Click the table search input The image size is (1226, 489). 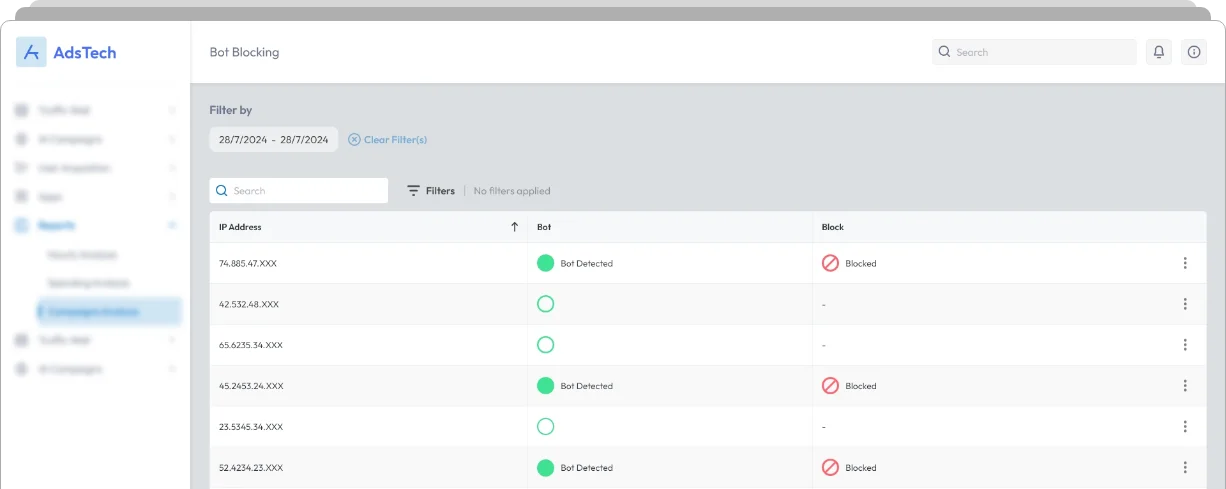(x=299, y=191)
